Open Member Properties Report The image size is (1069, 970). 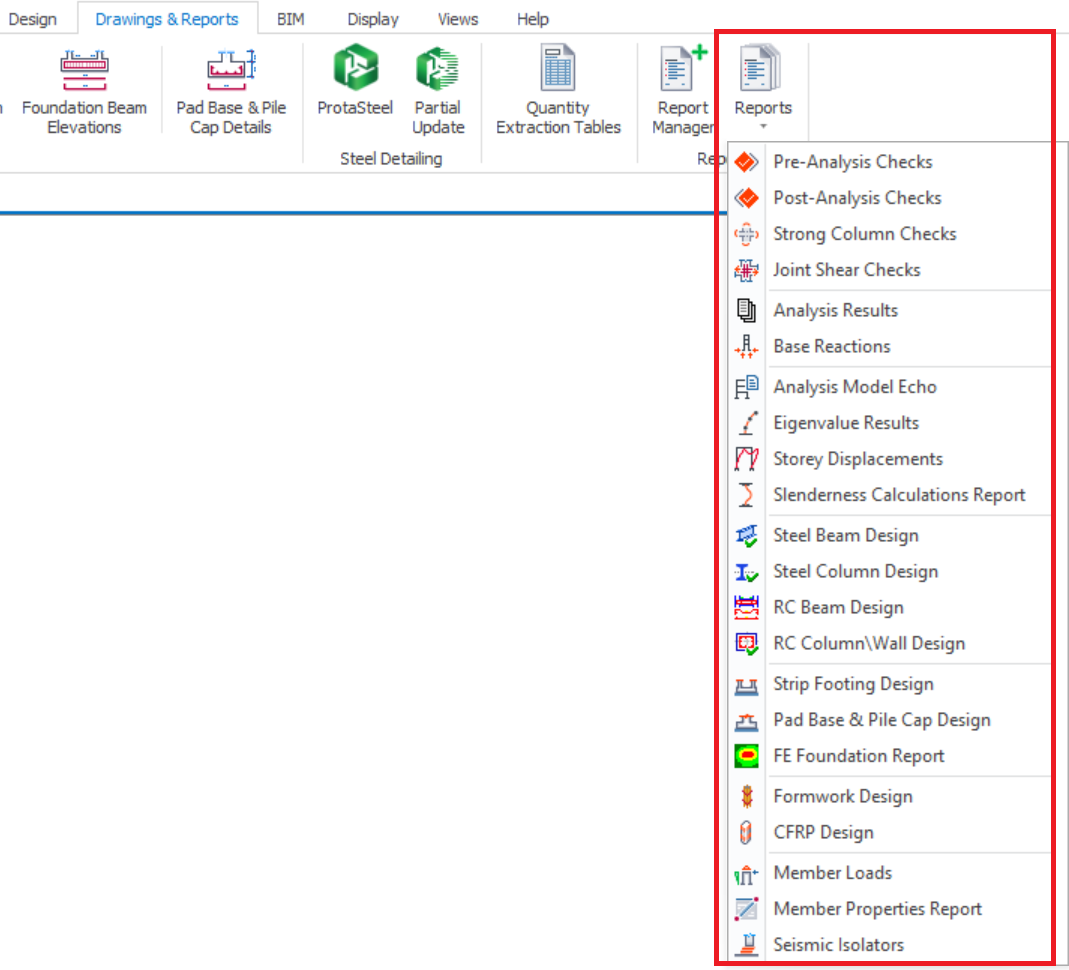click(877, 909)
